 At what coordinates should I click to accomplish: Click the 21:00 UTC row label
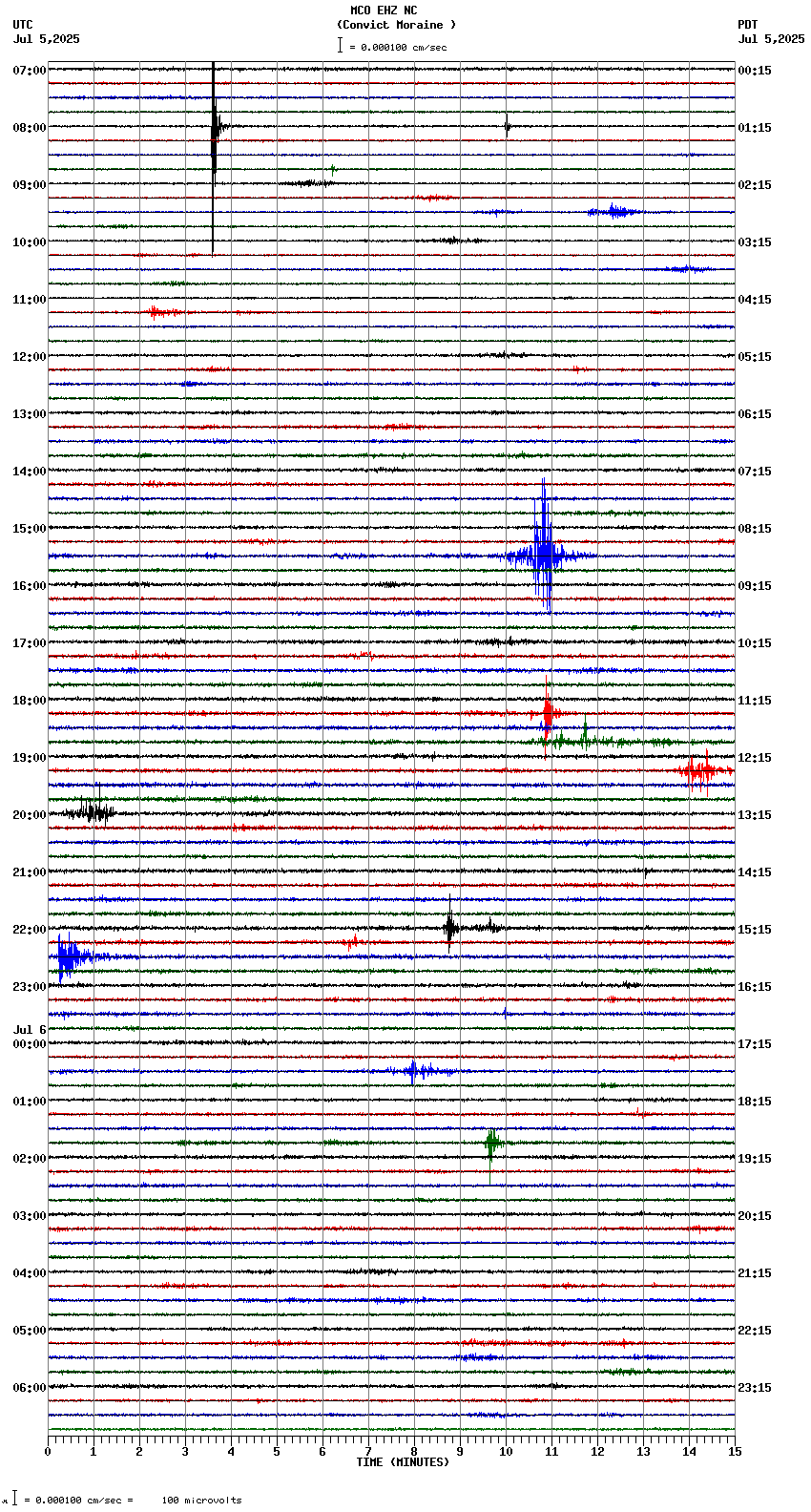pyautogui.click(x=30, y=872)
